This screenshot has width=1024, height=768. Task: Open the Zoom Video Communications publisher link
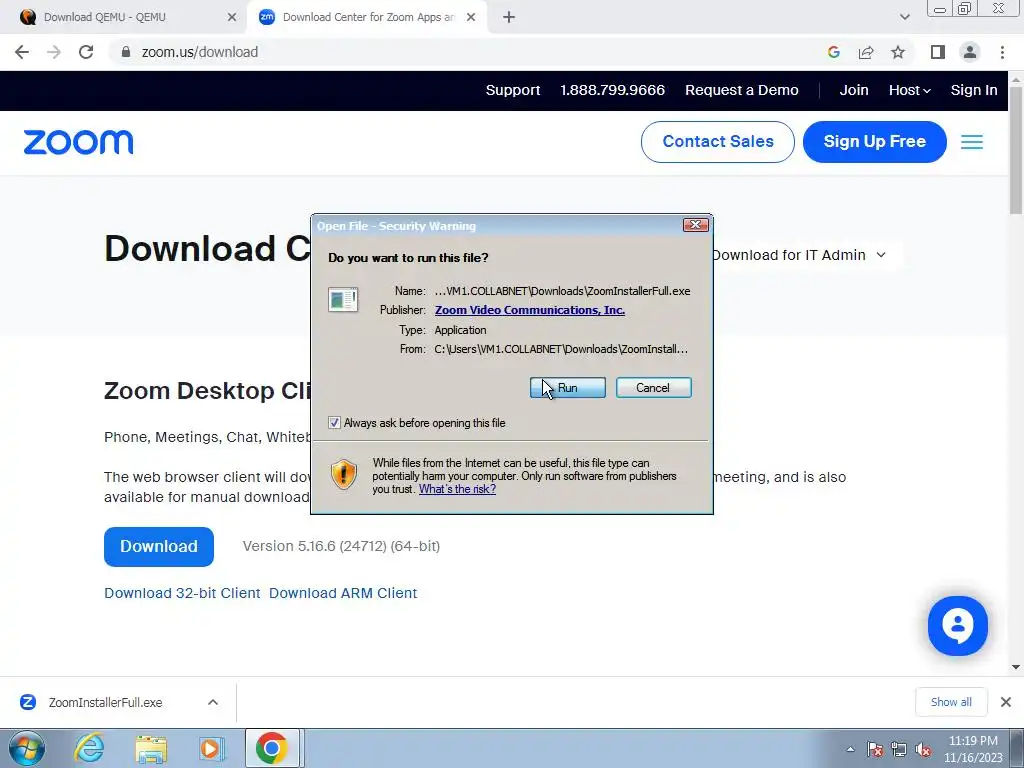(530, 310)
